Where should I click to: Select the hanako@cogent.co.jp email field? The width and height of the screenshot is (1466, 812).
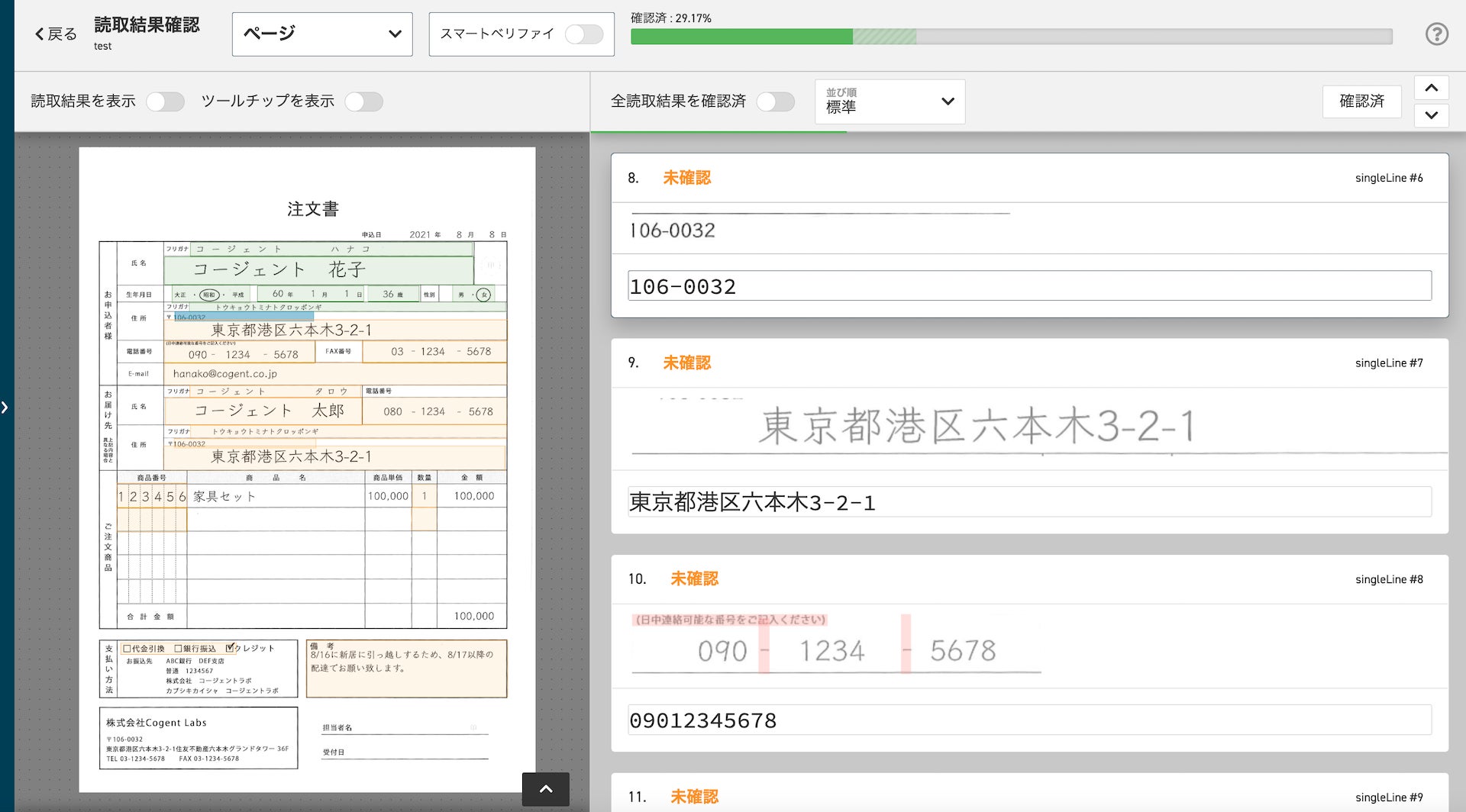(335, 374)
